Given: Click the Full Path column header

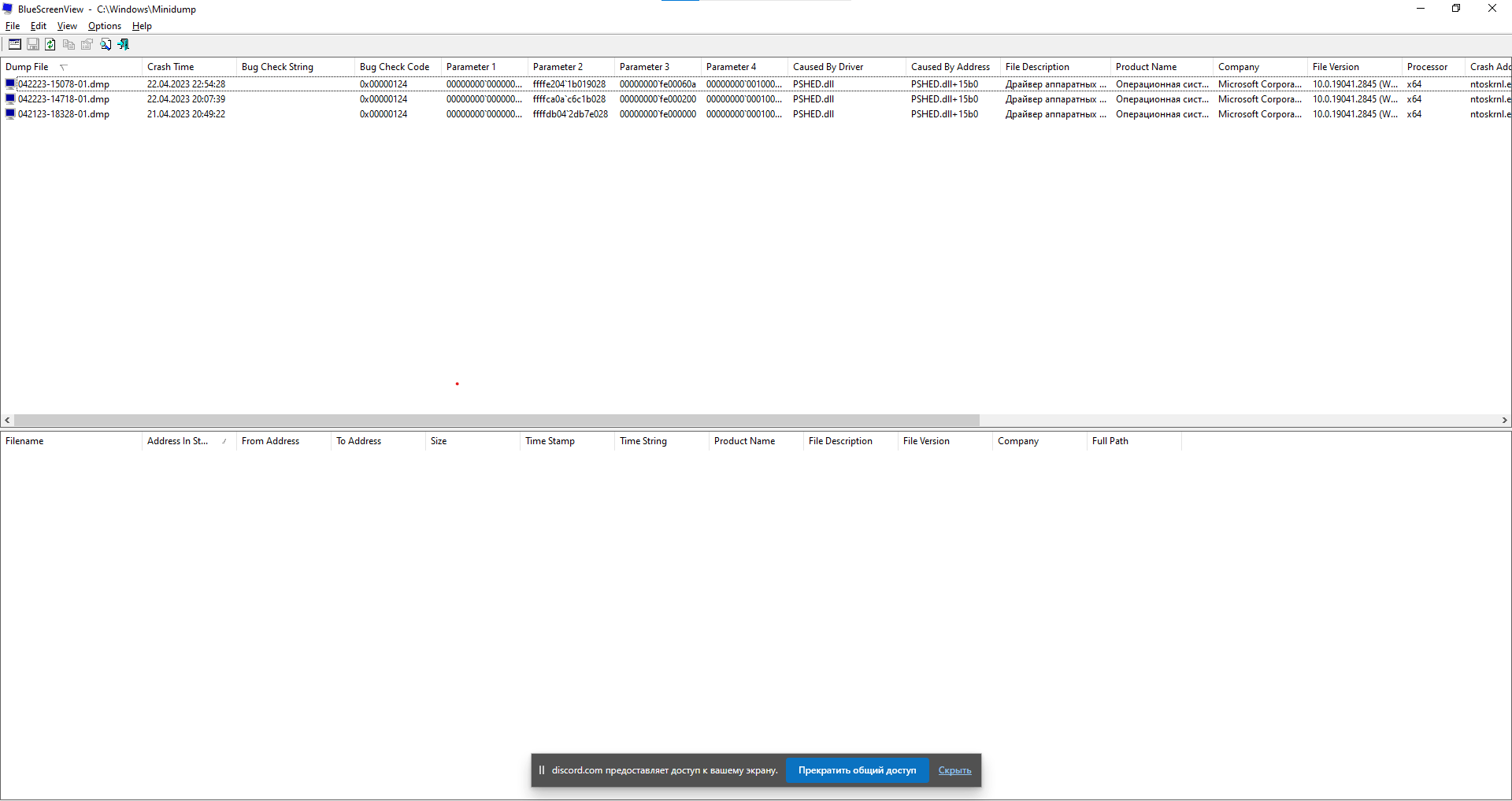Looking at the screenshot, I should [x=1134, y=441].
